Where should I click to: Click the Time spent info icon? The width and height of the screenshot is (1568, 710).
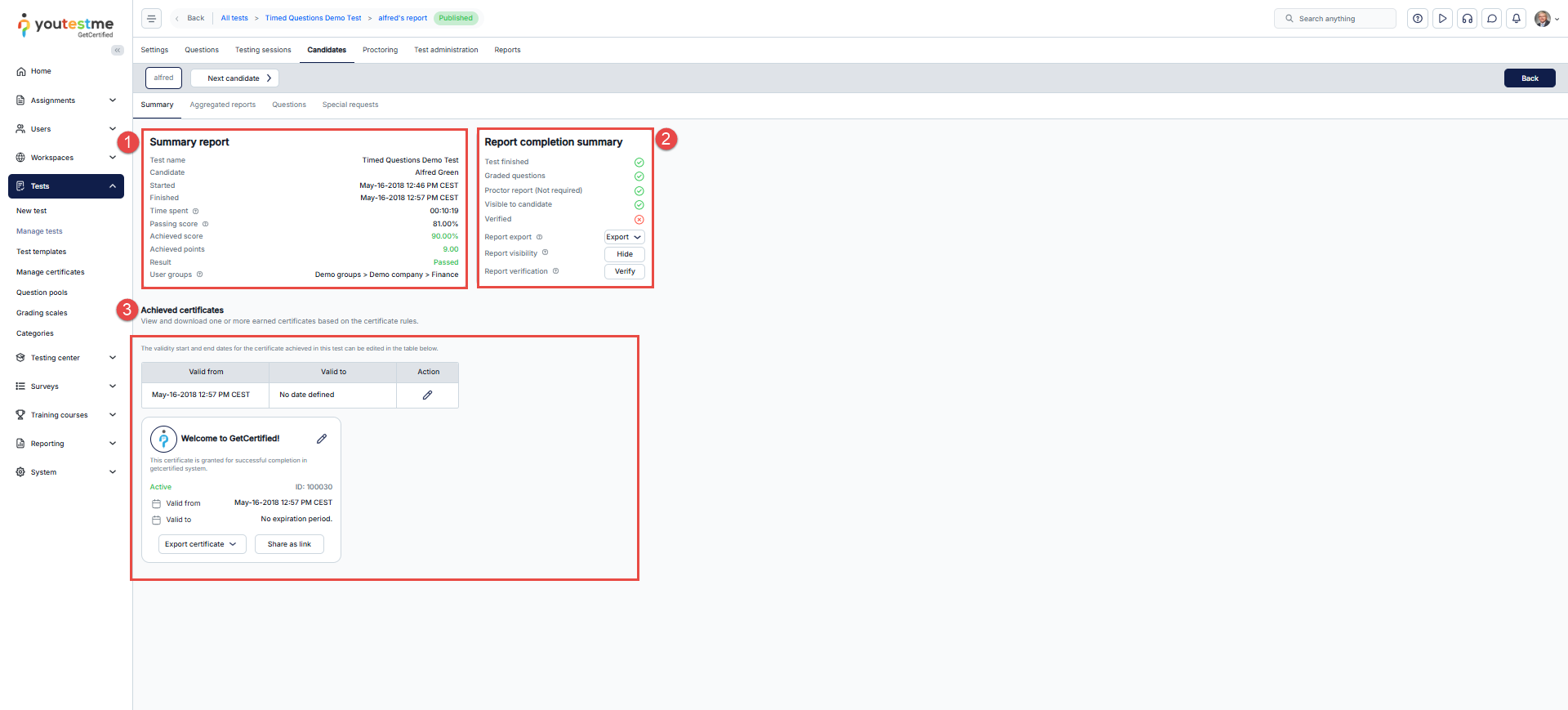[196, 212]
